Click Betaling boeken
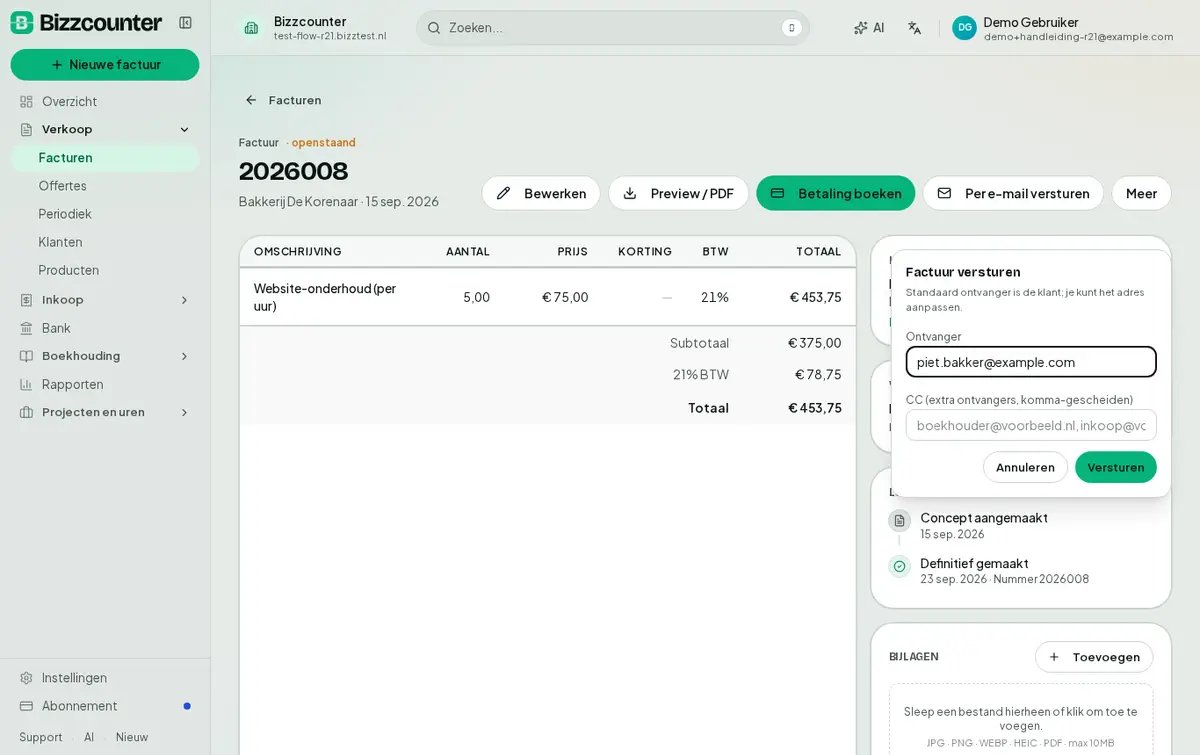 tap(836, 193)
